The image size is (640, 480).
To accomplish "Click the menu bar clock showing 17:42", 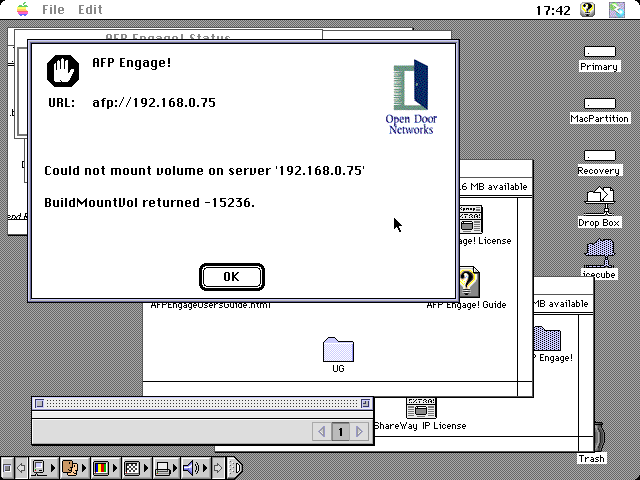I will pos(553,10).
